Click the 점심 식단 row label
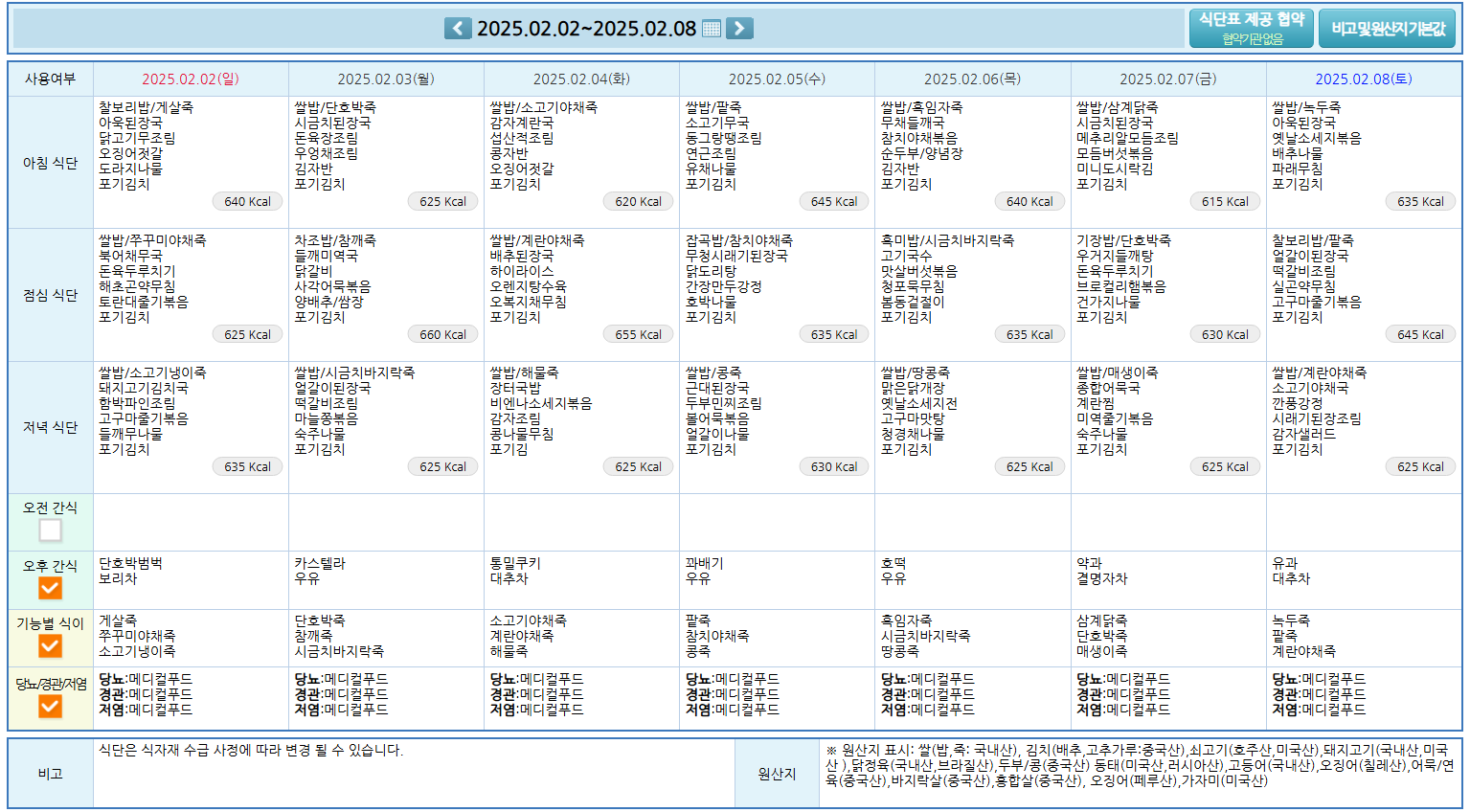 point(51,295)
